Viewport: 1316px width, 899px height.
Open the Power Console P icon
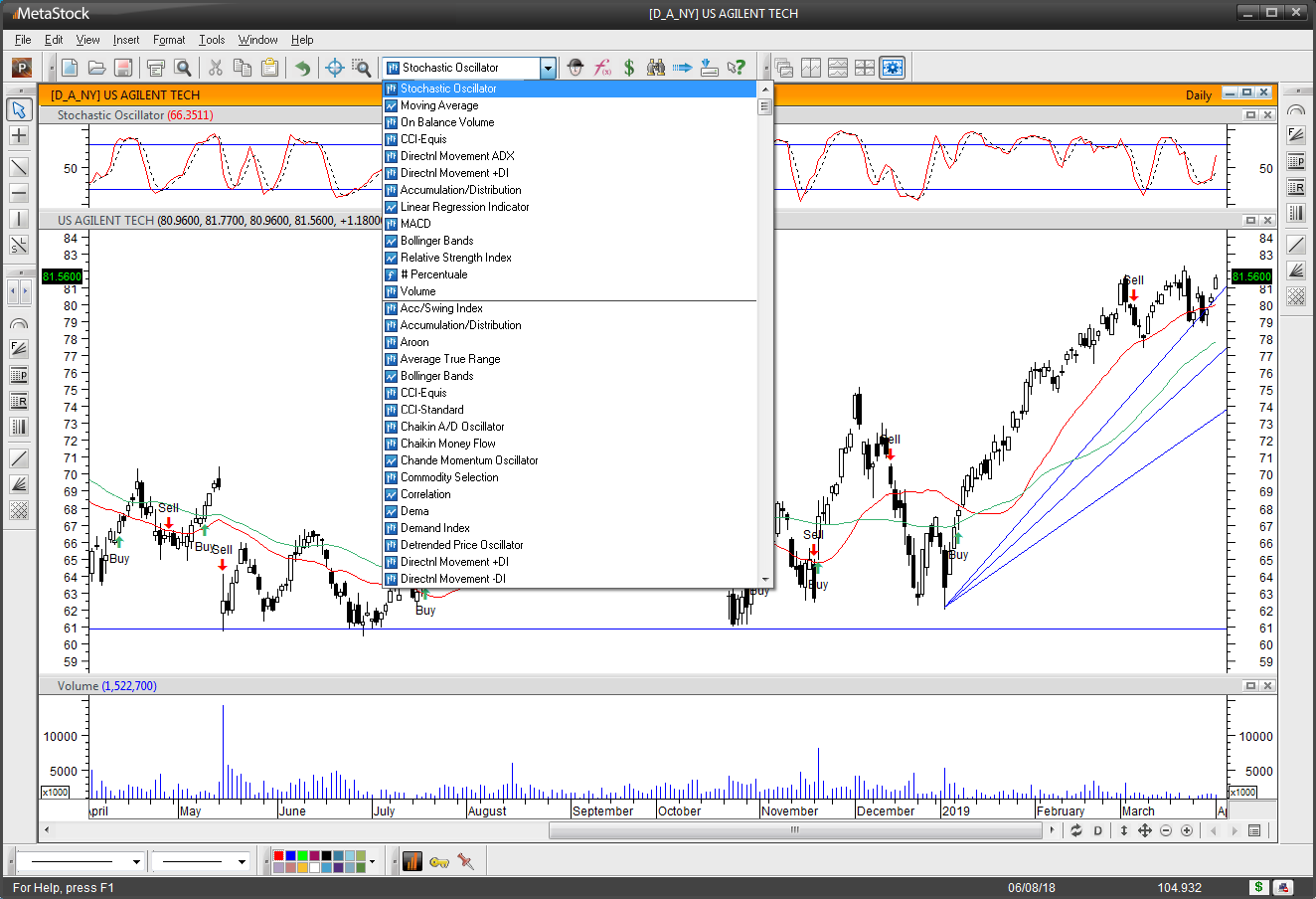pos(22,68)
